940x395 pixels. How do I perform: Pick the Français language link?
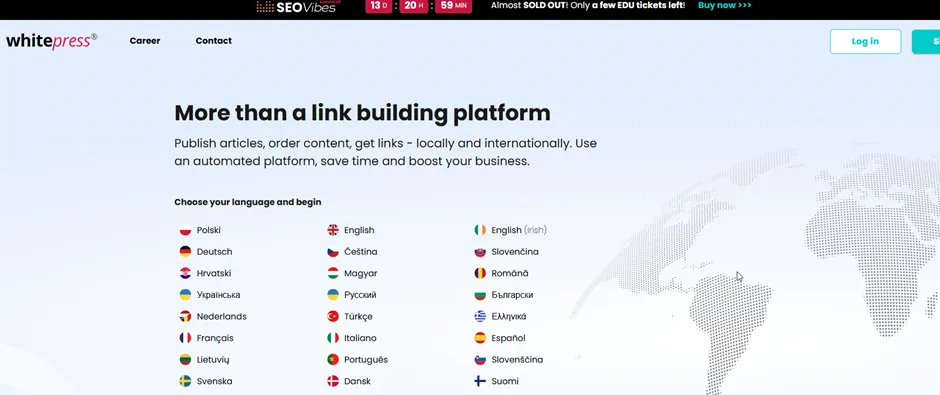point(215,338)
